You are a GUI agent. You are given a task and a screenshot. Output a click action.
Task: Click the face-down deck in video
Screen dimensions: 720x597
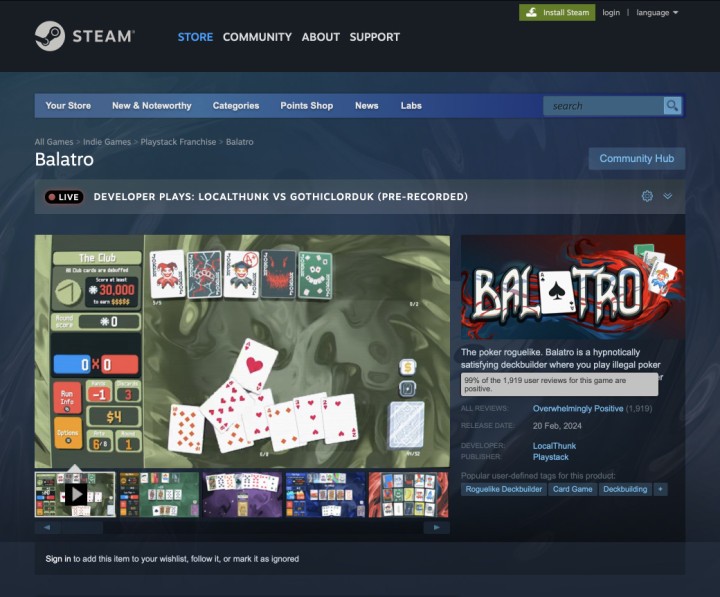[407, 425]
